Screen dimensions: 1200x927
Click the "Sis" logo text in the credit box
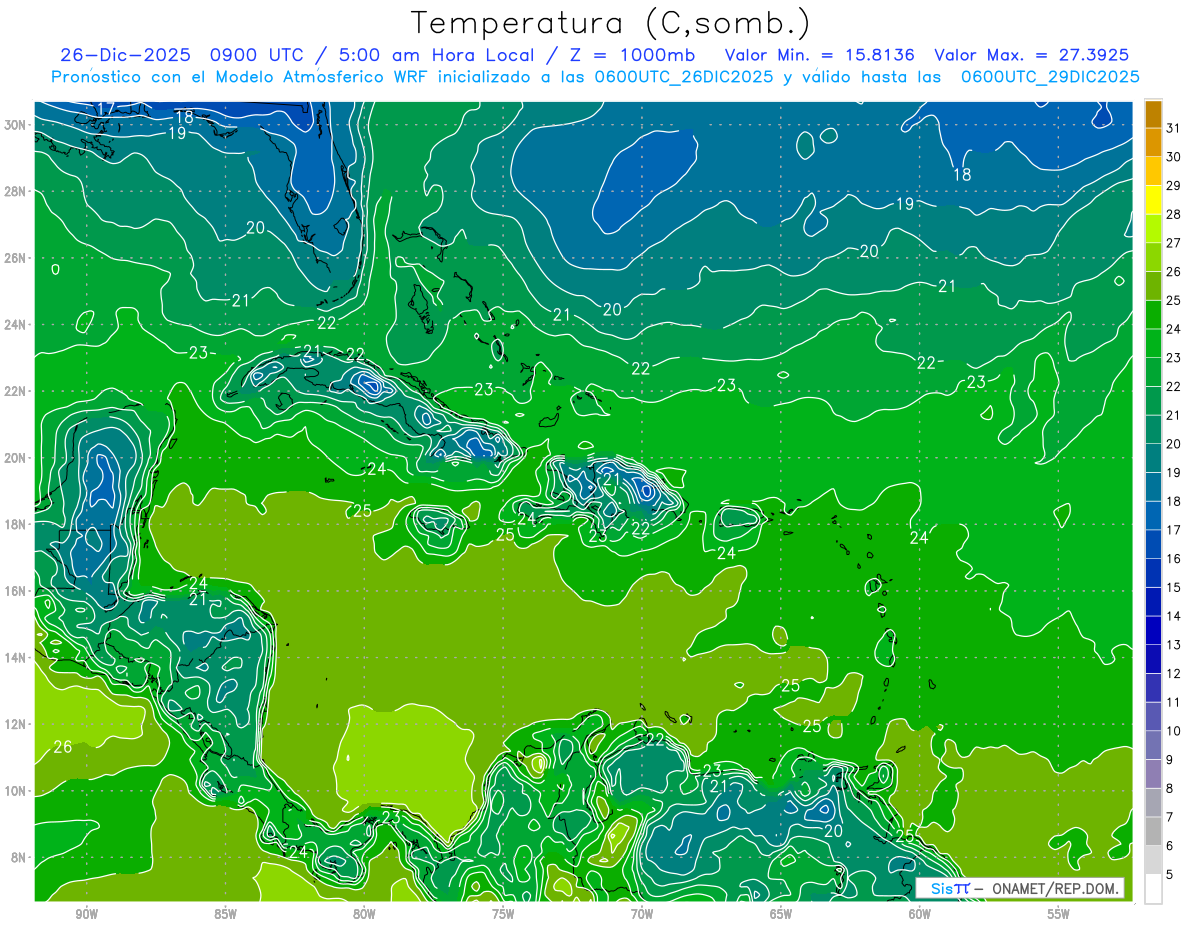[x=942, y=888]
